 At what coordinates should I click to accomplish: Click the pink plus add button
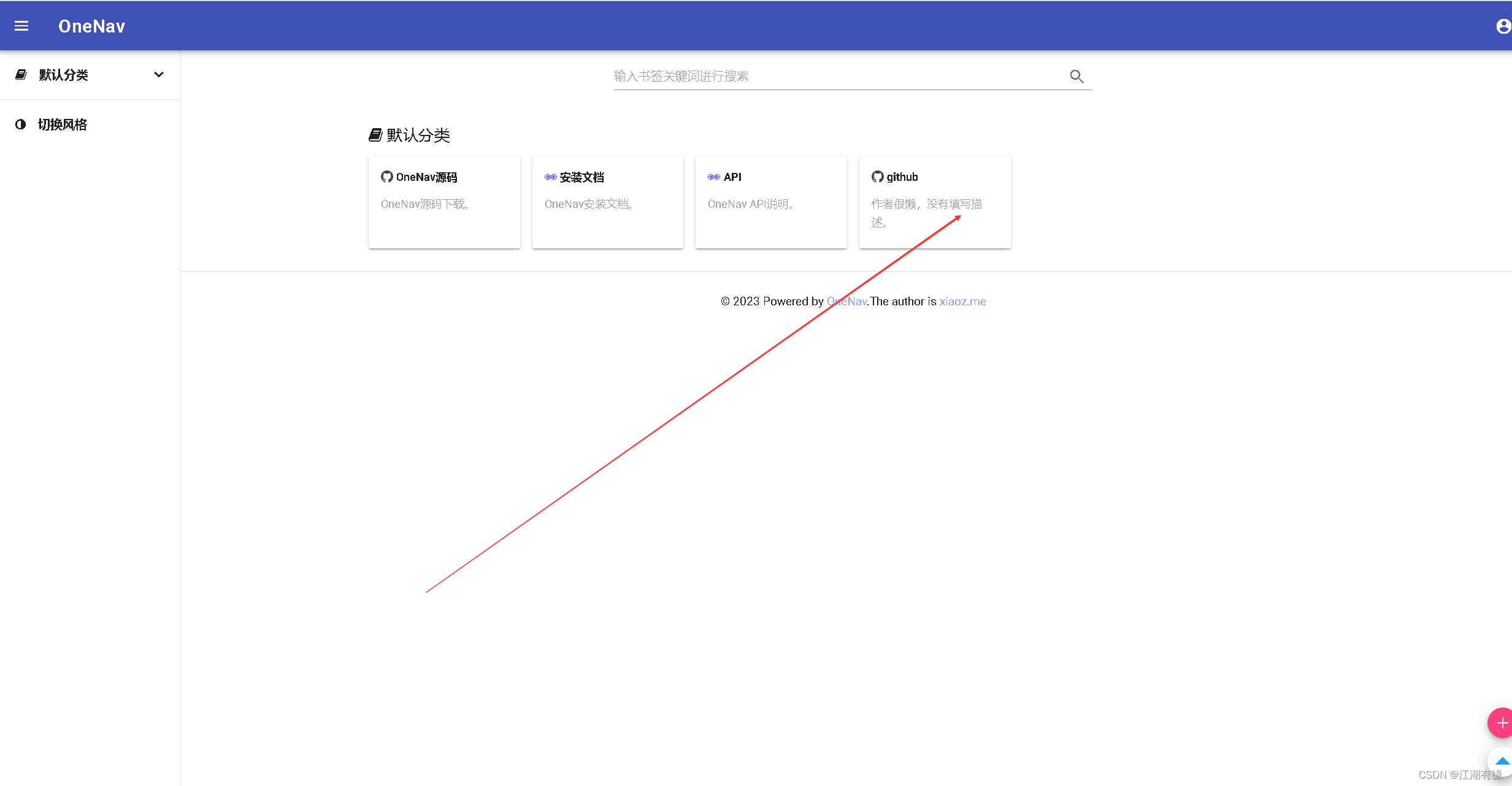coord(1501,723)
